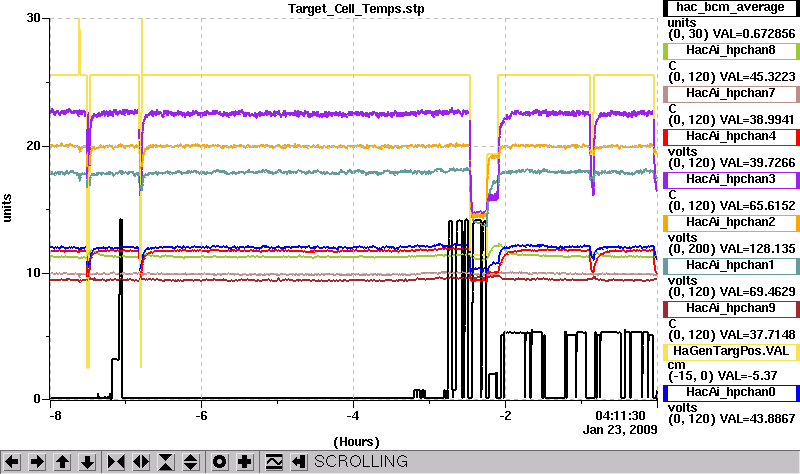Click the circle ring toolbar icon
Screen dimensions: 800x474
[x=219, y=462]
